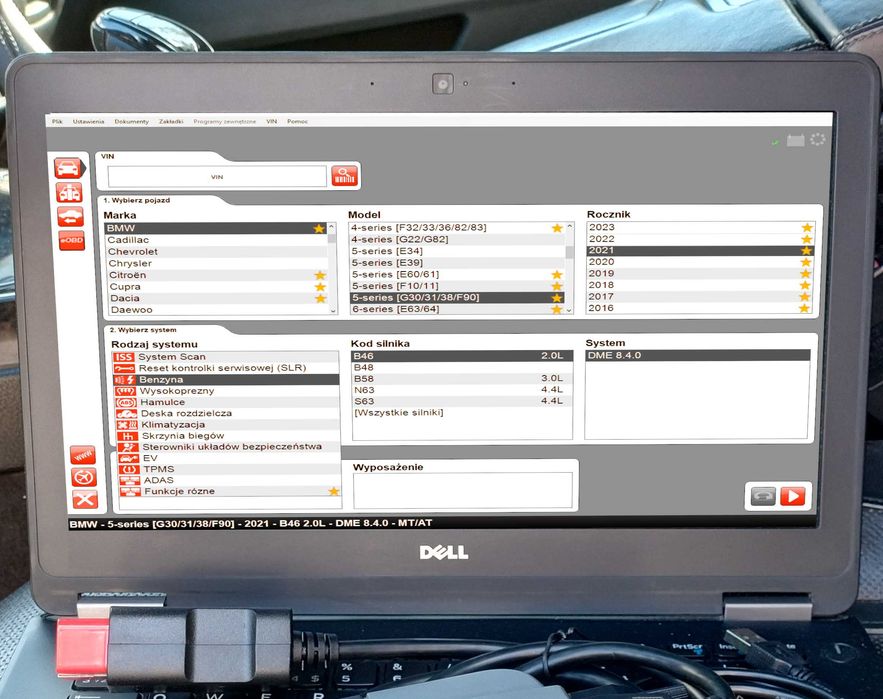Open the Pomoc menu

point(297,121)
